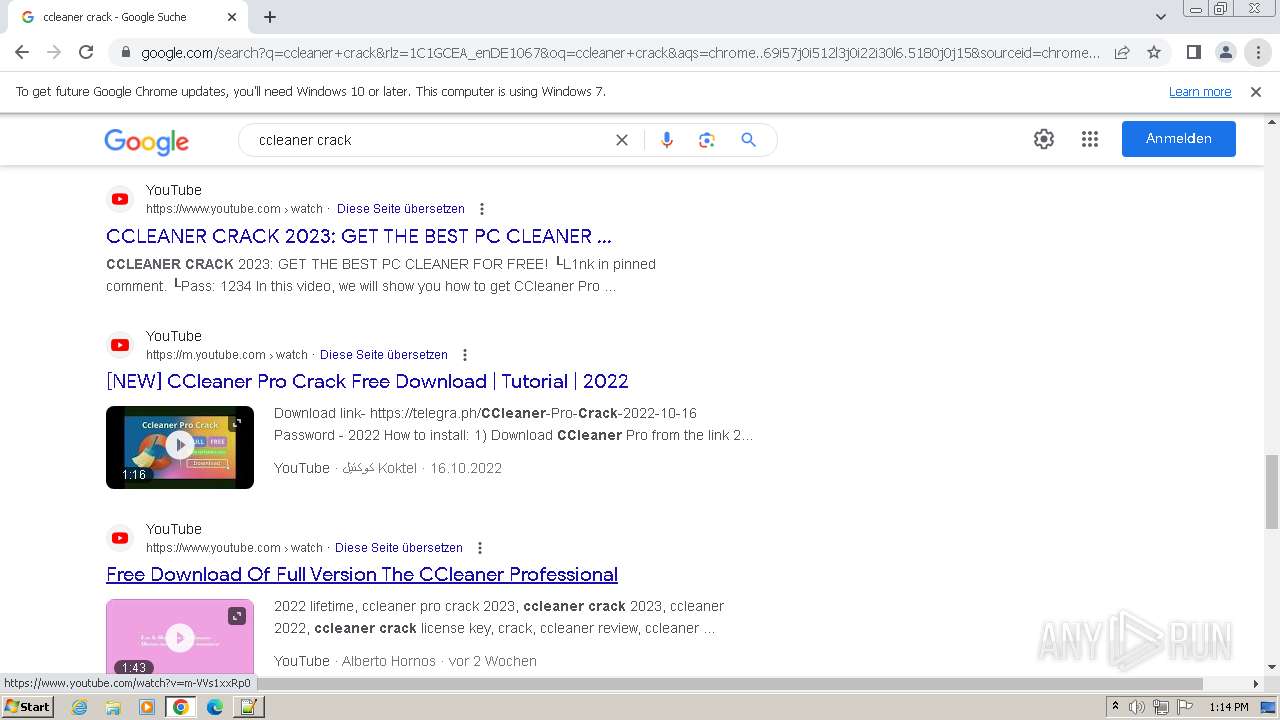Click the Google logo
This screenshot has height=720, width=1280.
pyautogui.click(x=146, y=142)
